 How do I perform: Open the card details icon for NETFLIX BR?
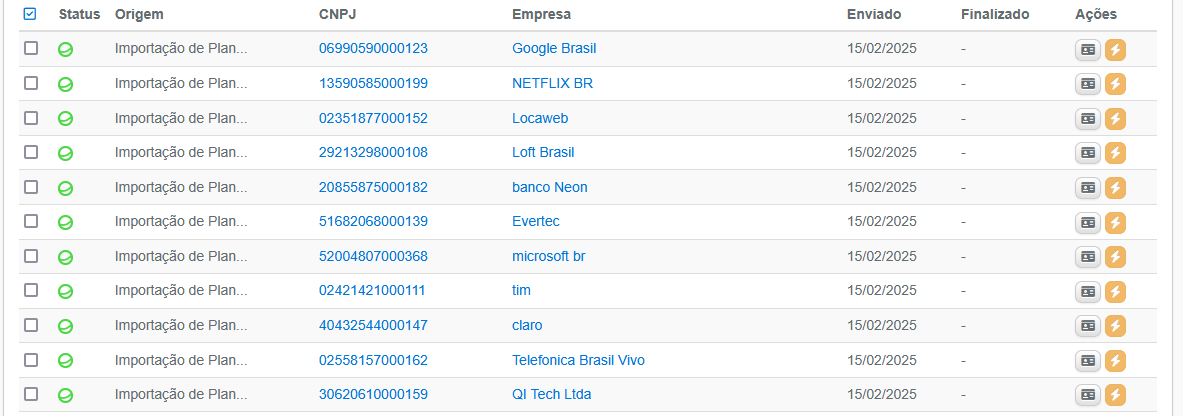1087,85
